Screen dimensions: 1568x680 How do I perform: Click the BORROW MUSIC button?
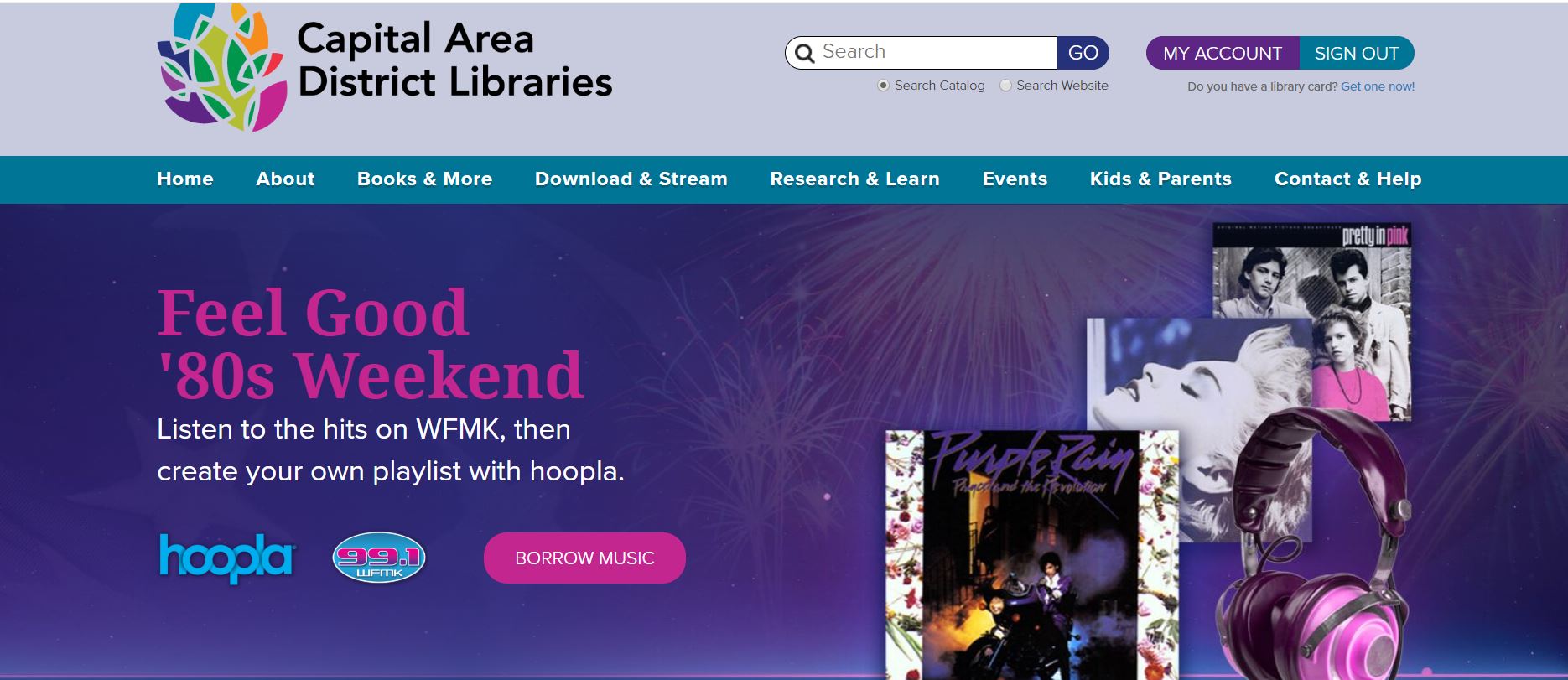coord(584,558)
